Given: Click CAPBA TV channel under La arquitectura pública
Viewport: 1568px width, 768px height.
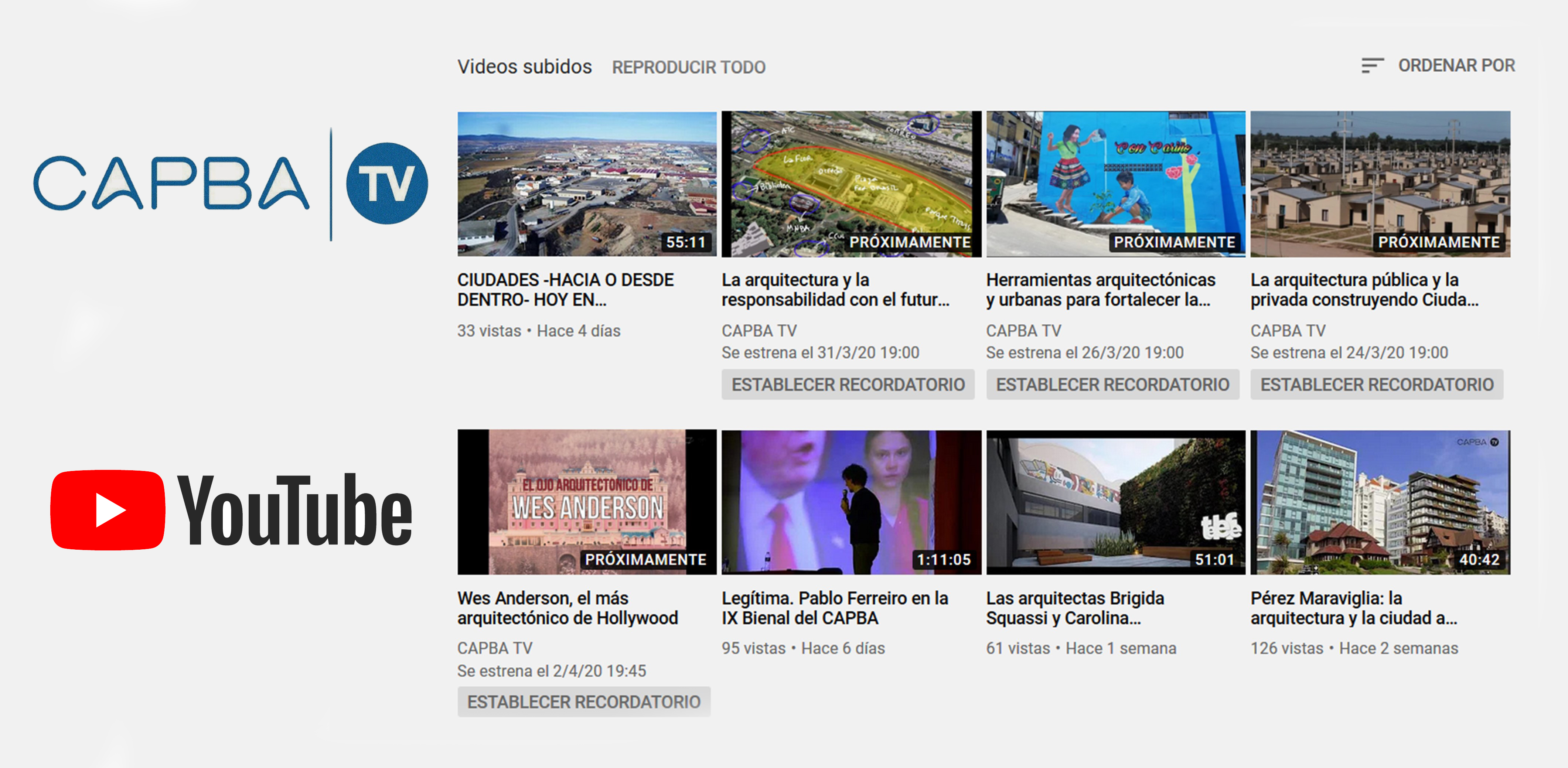Looking at the screenshot, I should pos(1288,331).
